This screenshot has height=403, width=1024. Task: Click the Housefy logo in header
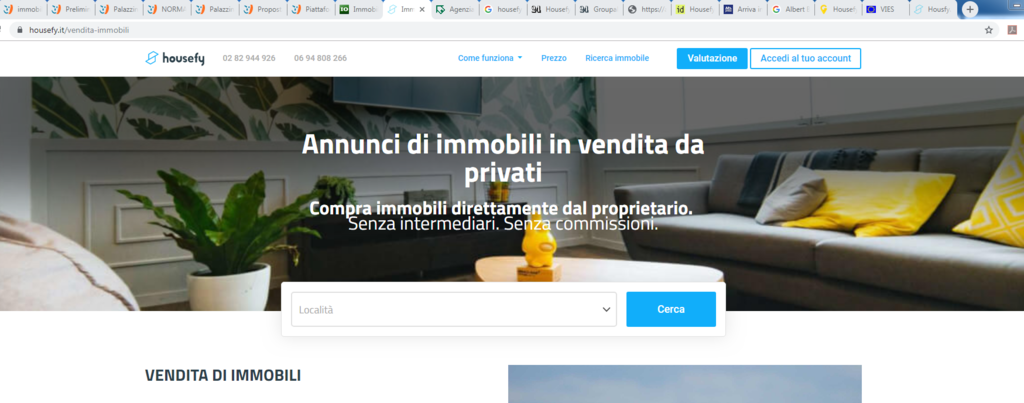pyautogui.click(x=175, y=58)
